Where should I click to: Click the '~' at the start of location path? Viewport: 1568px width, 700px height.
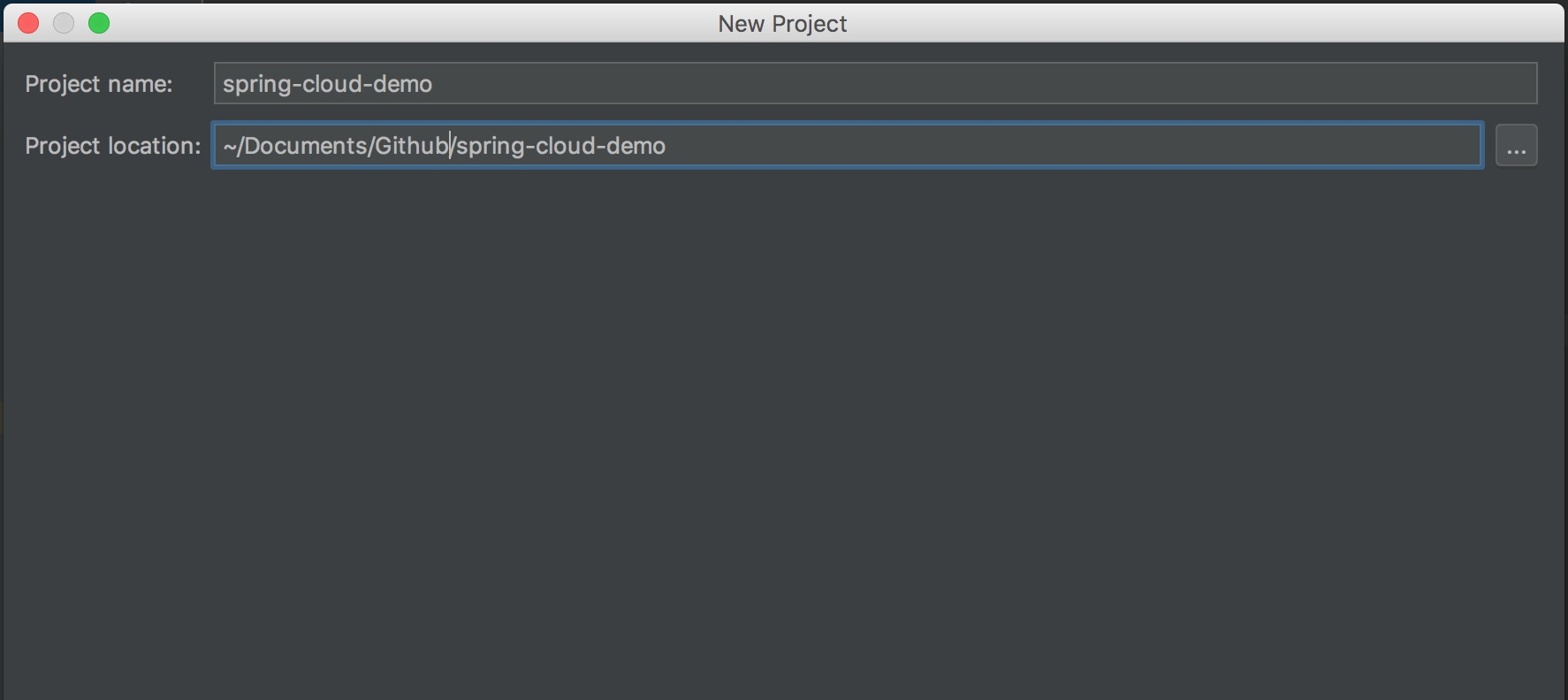point(229,146)
